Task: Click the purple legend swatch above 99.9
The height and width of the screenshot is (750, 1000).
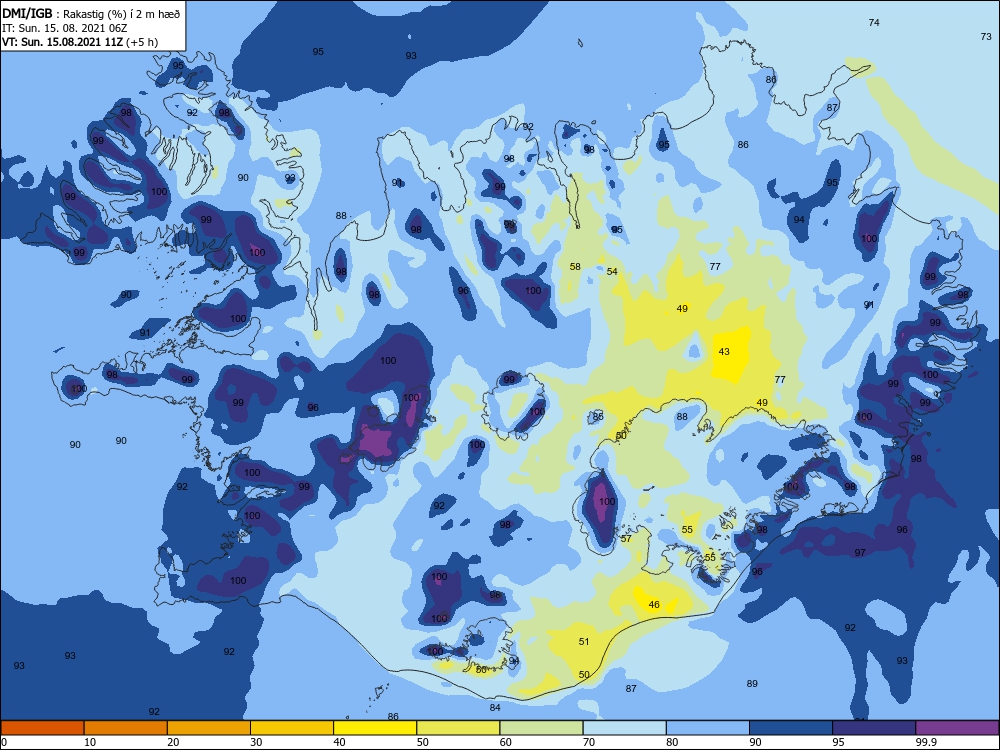Action: coord(957,728)
